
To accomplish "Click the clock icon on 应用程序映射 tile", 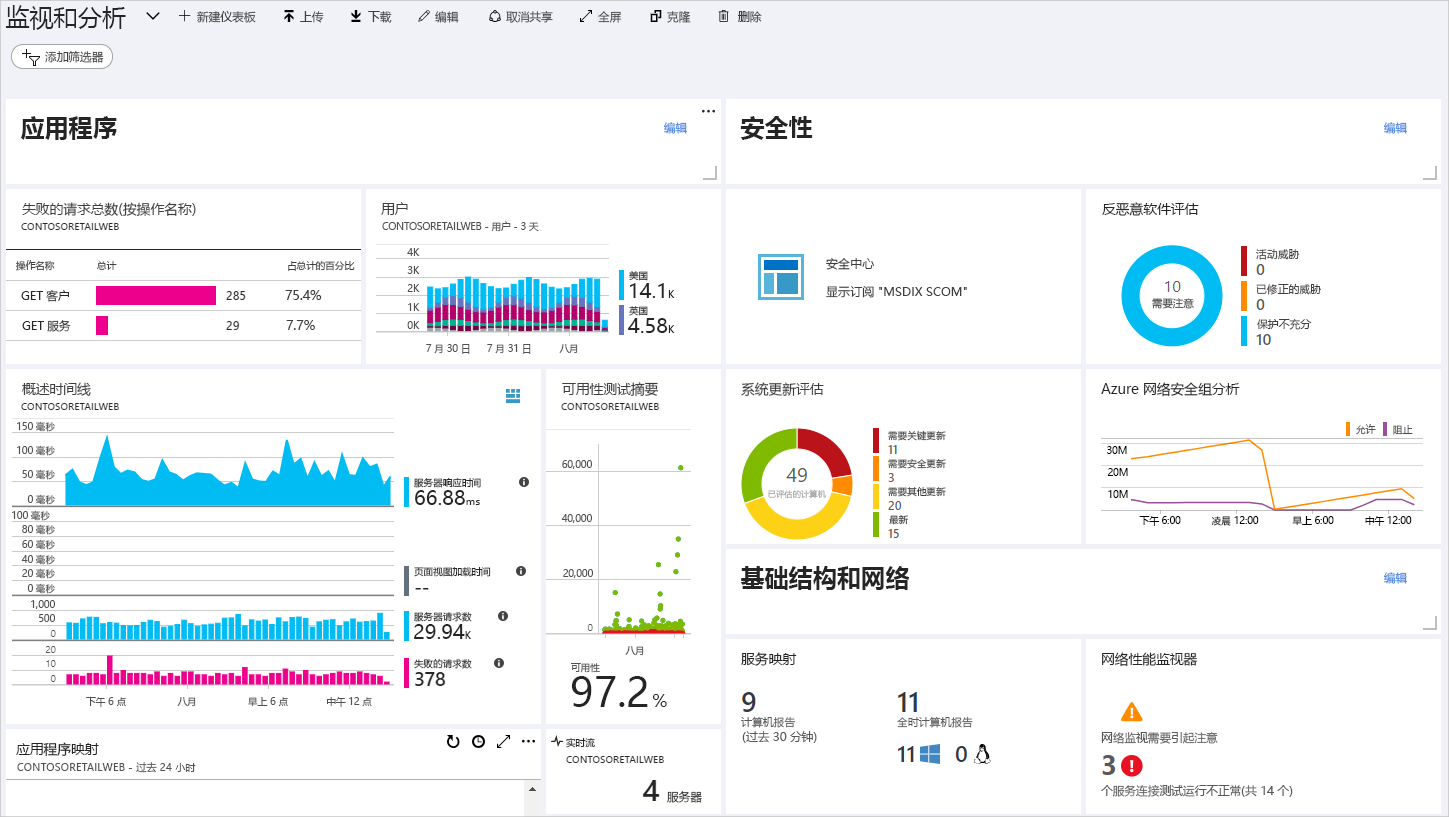I will click(479, 741).
